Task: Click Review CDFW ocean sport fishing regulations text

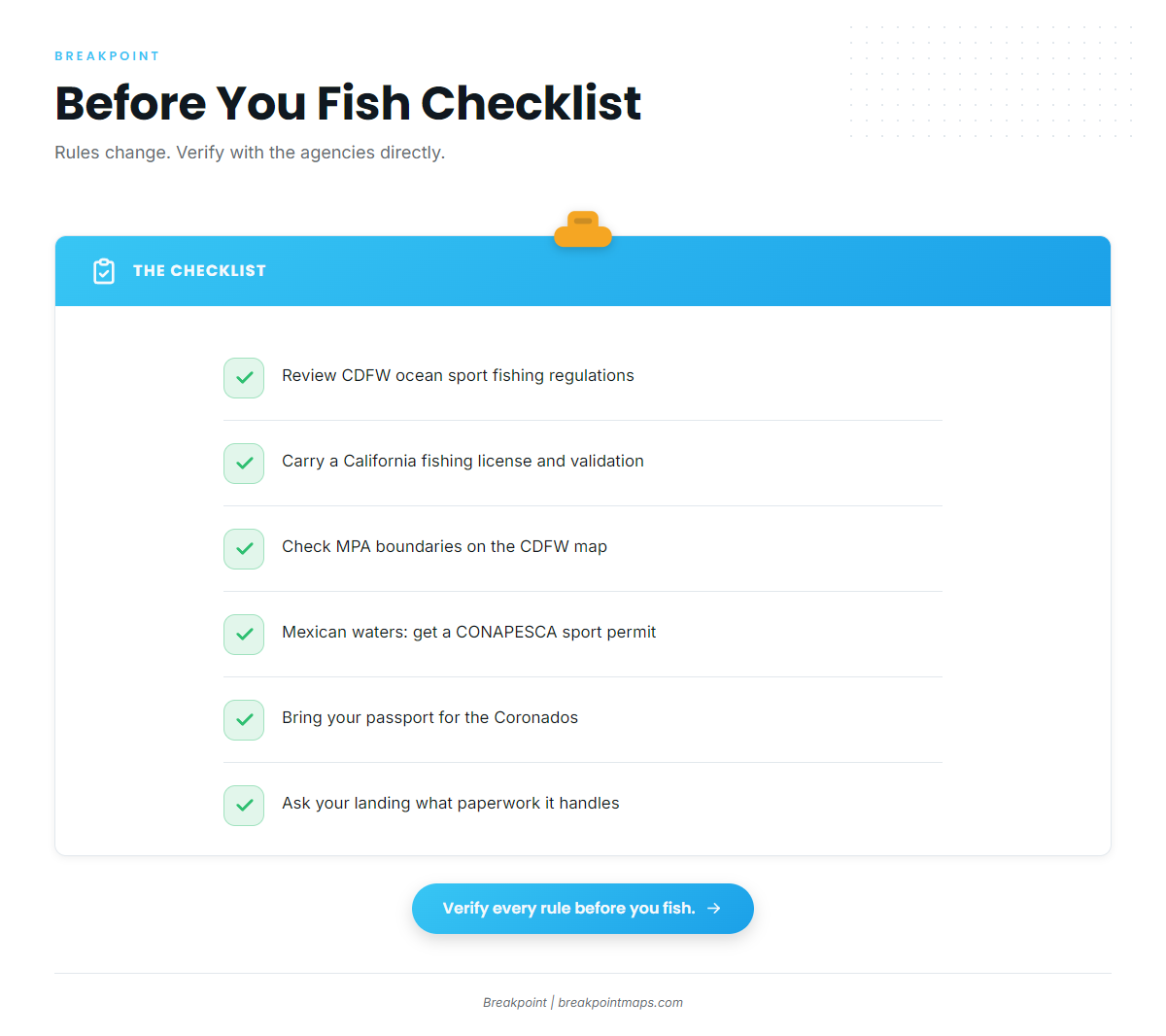Action: (x=458, y=376)
